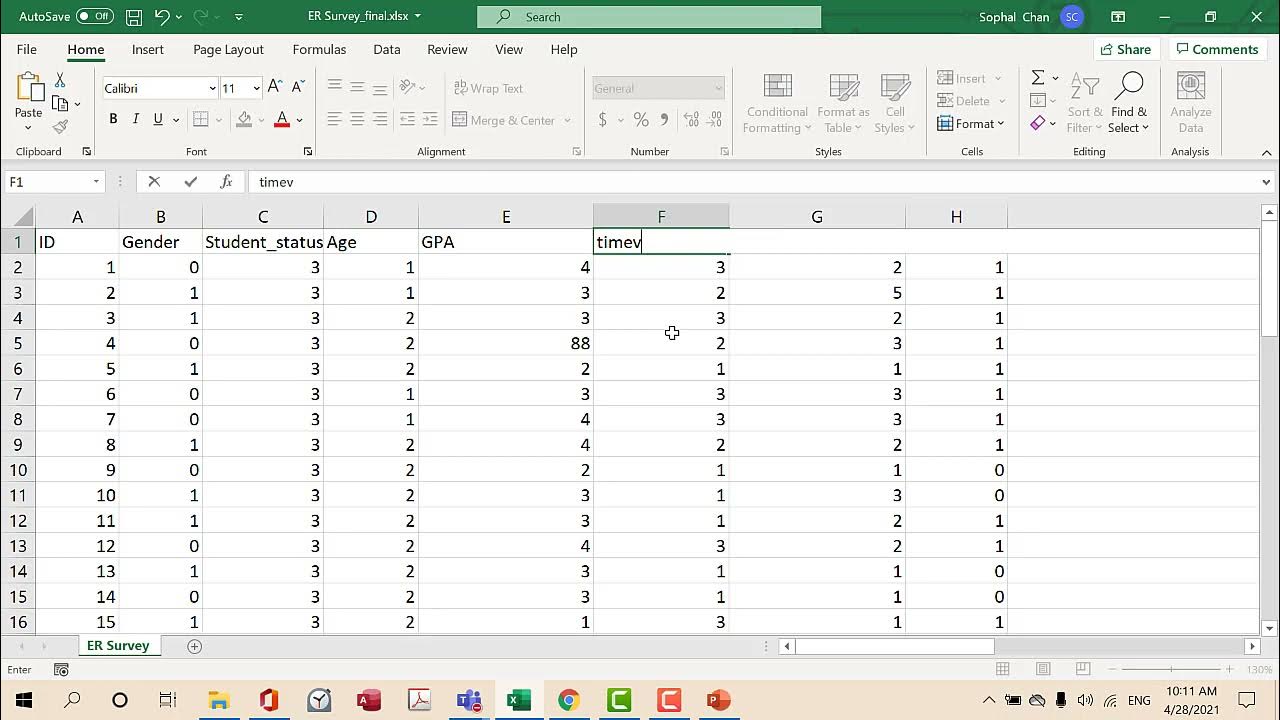Collapse the ribbon with chevron
The image size is (1280, 720).
pyautogui.click(x=1266, y=152)
